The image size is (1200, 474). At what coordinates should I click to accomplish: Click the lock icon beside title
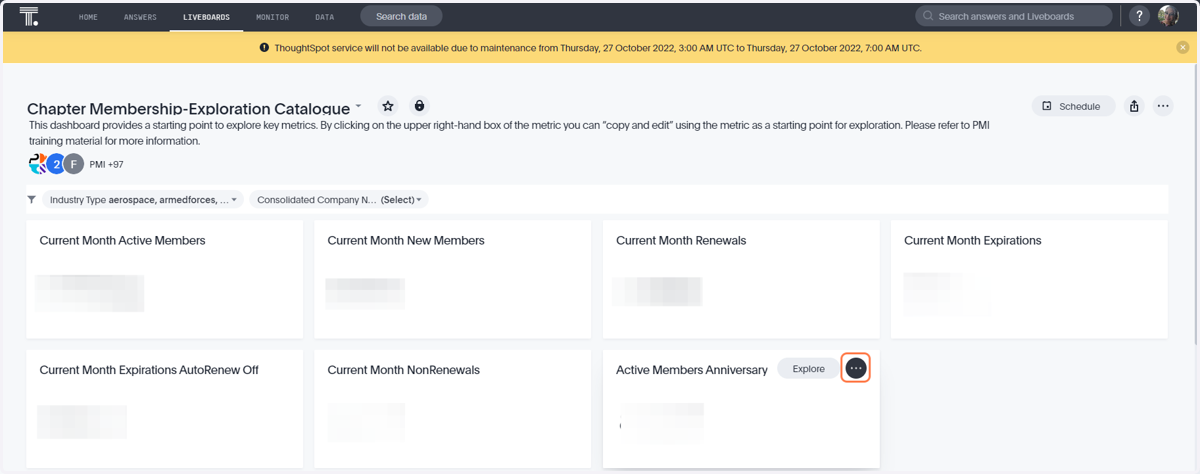point(419,106)
